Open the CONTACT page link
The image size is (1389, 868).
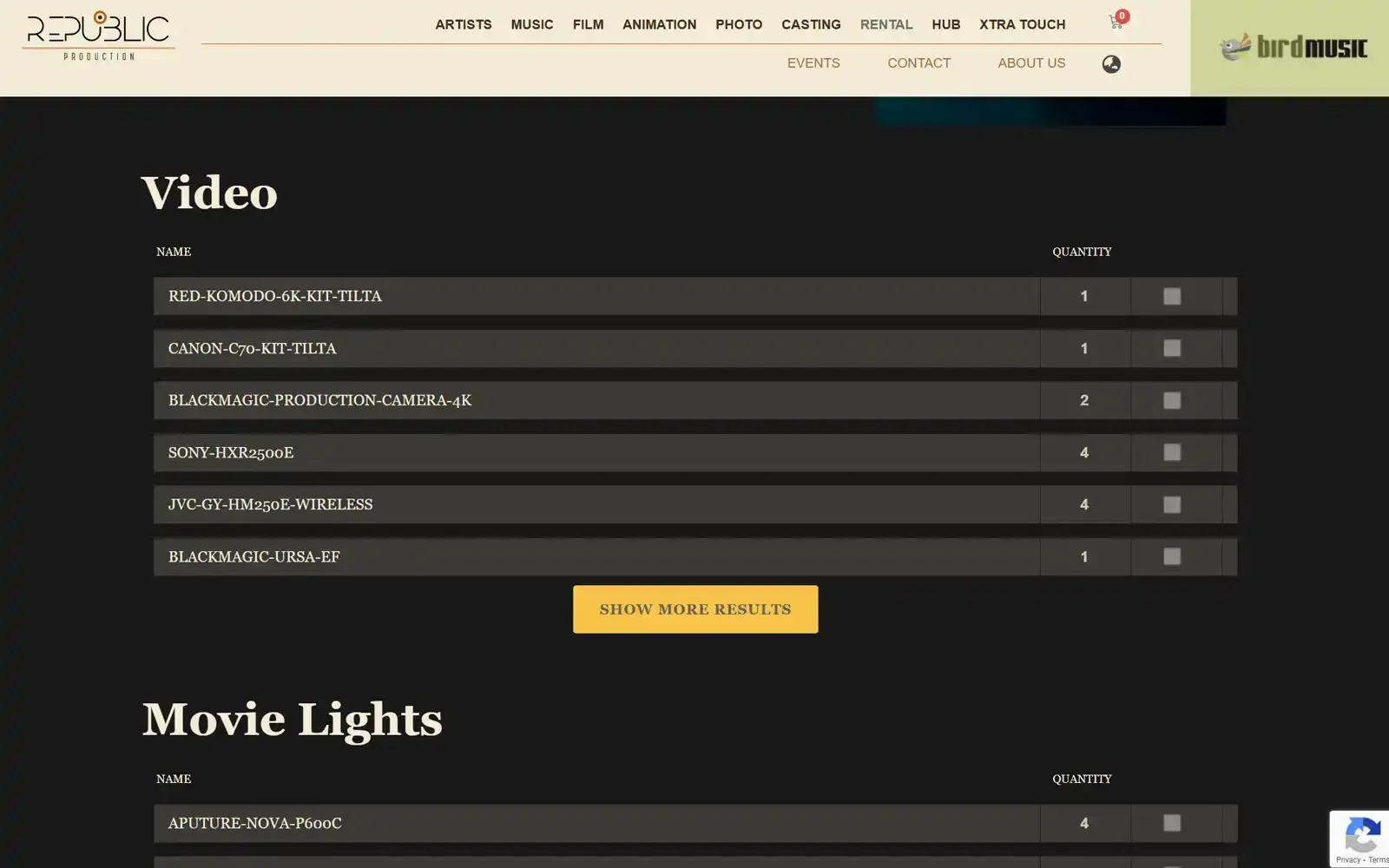point(918,63)
